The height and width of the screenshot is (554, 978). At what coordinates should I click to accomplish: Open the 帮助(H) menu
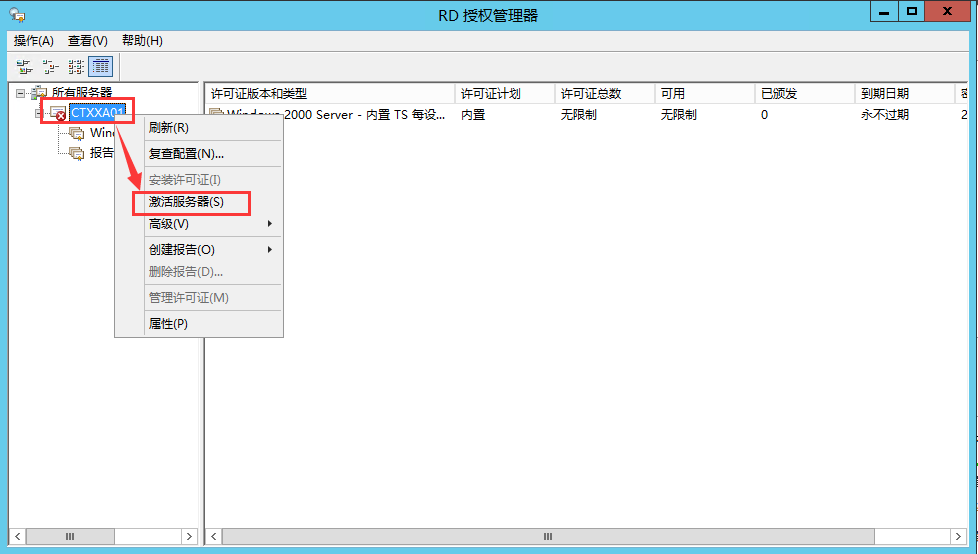click(x=142, y=41)
